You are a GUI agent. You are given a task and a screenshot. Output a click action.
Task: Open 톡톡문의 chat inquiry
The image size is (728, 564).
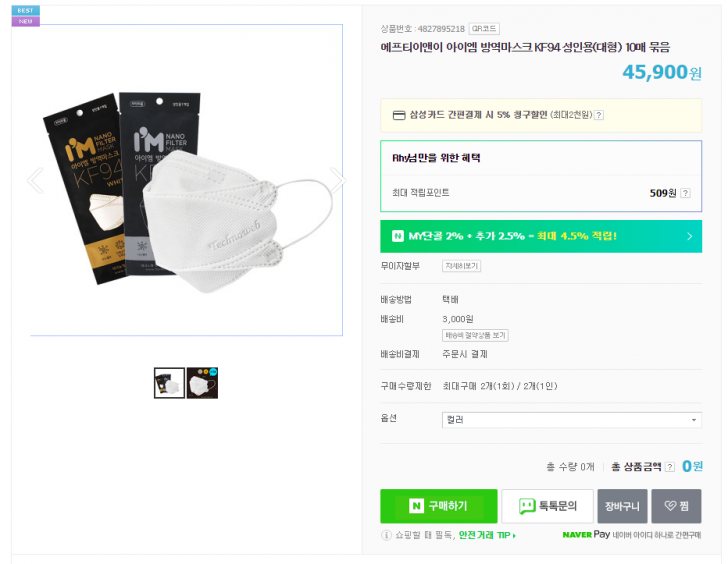click(x=547, y=506)
